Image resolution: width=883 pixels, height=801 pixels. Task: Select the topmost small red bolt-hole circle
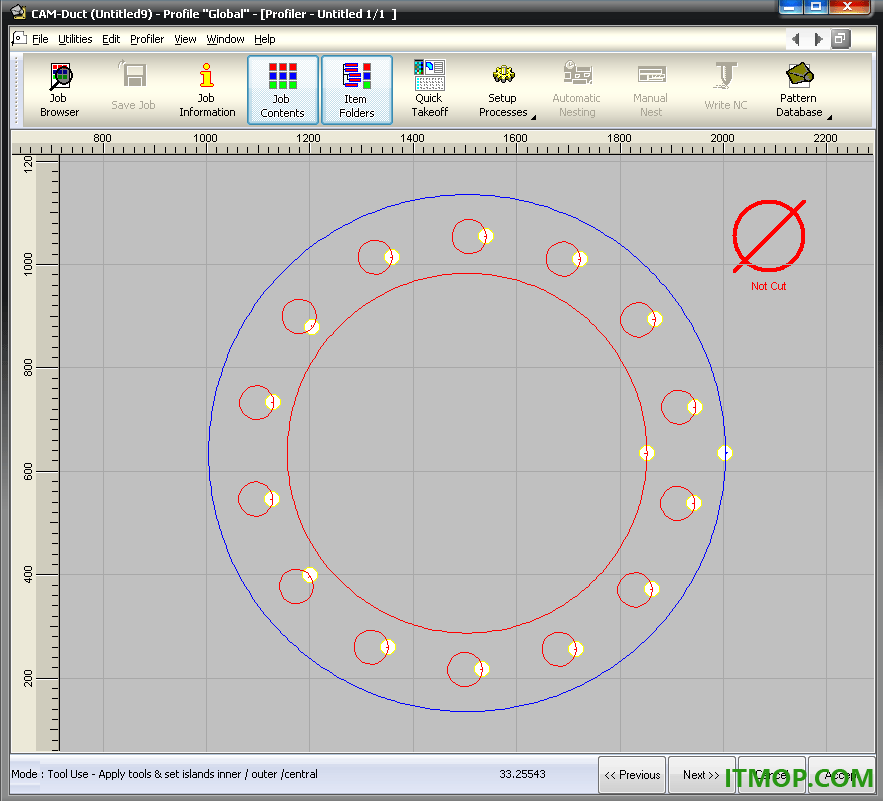click(x=469, y=237)
